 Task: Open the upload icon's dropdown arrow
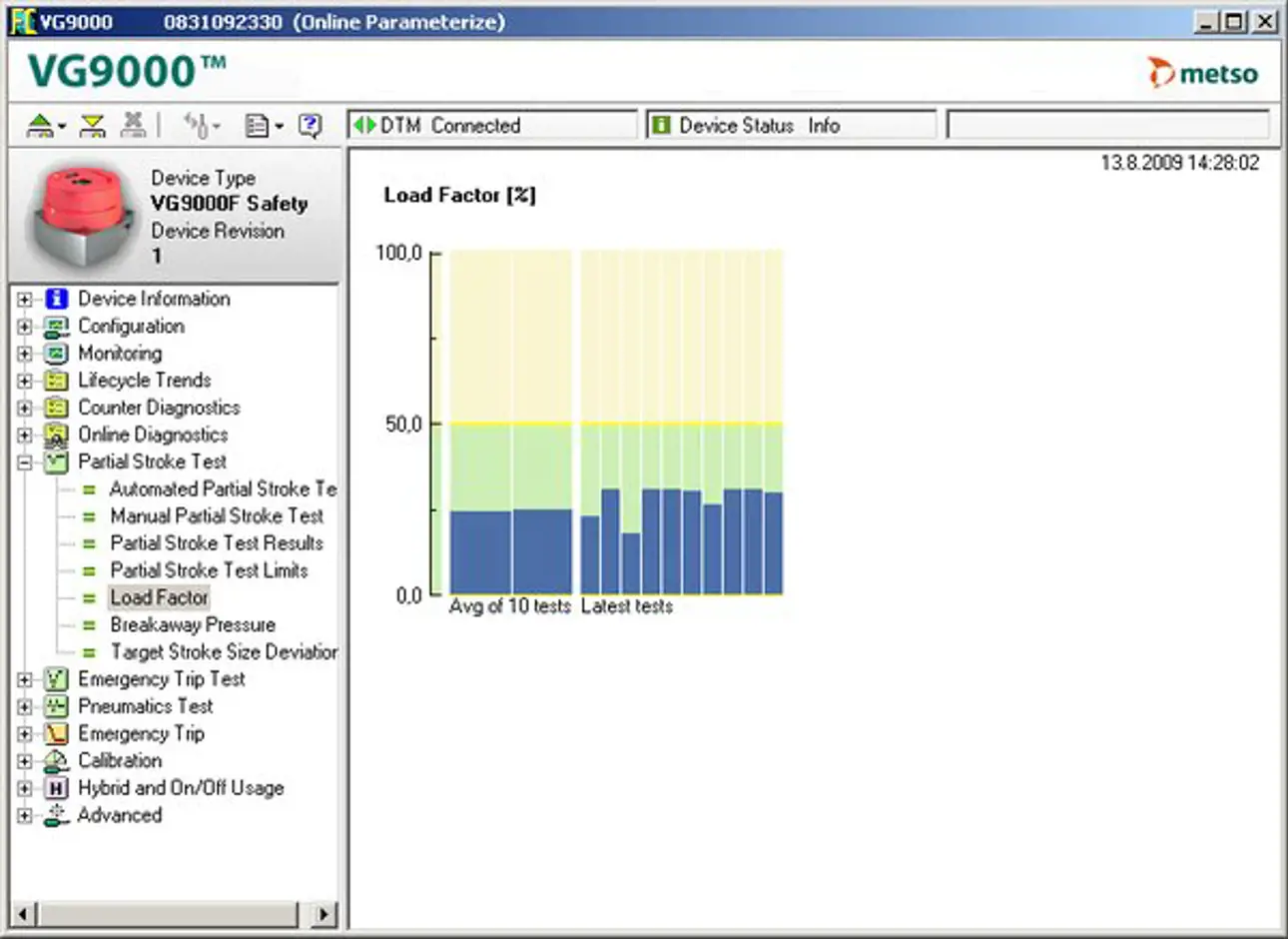coord(62,127)
